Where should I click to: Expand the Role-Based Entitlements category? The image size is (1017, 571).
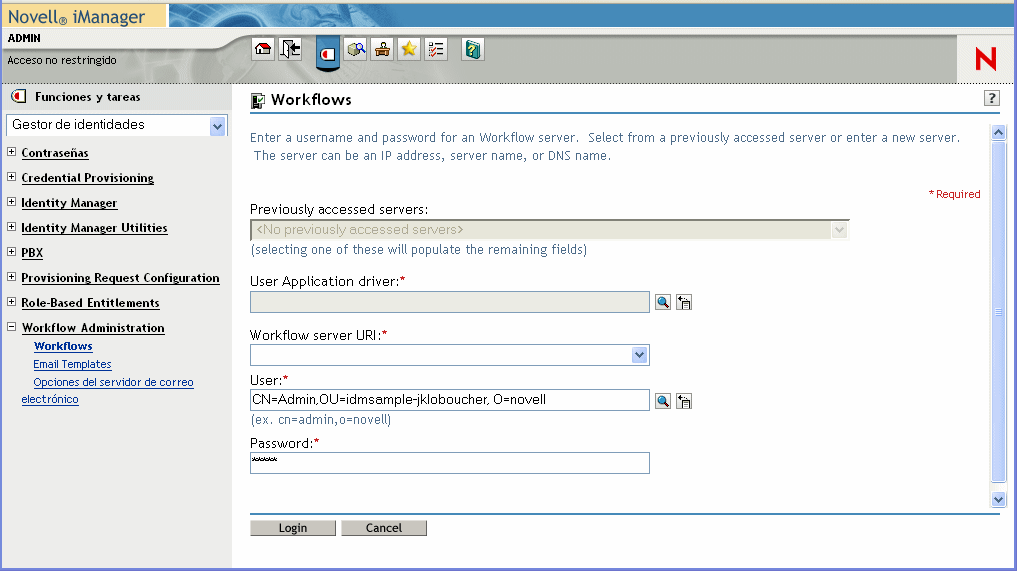coord(12,302)
